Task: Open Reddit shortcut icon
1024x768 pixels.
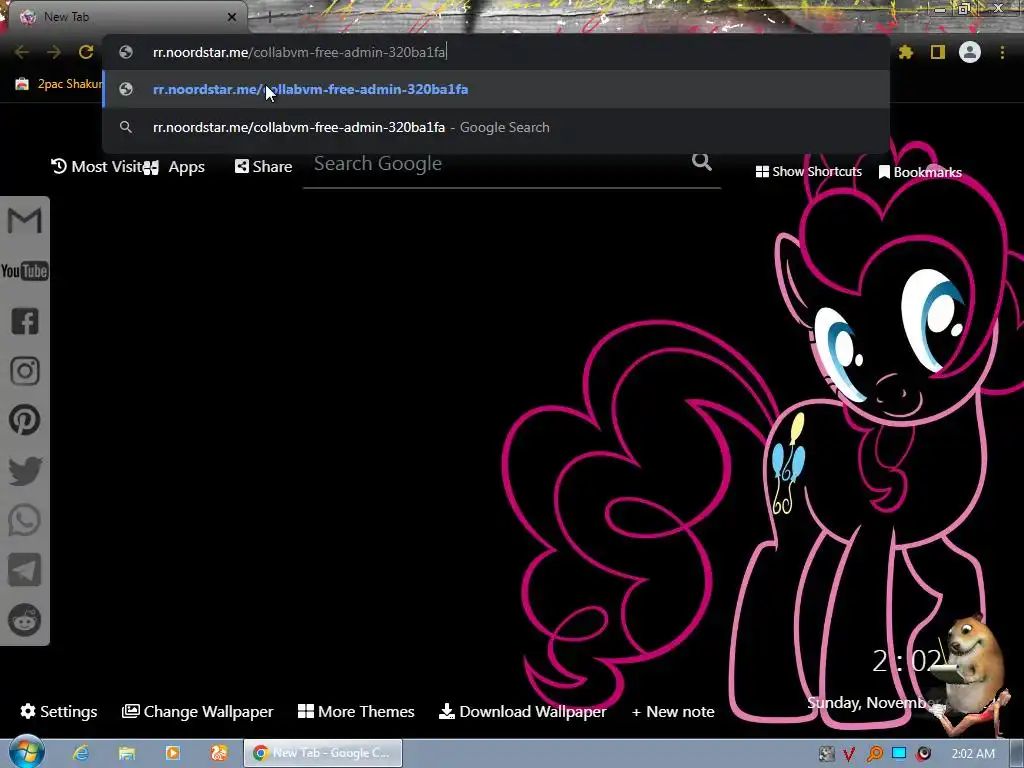Action: click(x=25, y=620)
